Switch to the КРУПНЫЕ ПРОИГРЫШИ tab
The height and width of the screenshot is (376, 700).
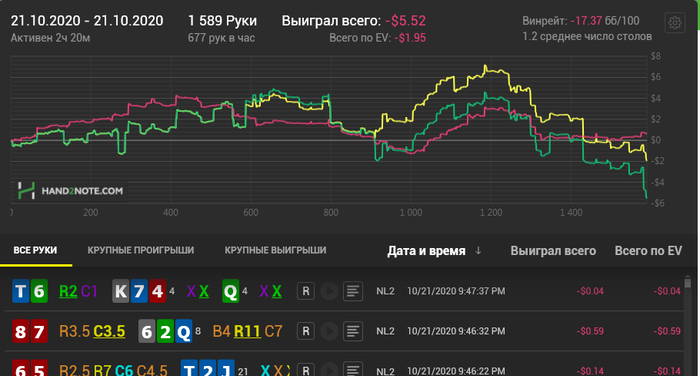click(141, 251)
